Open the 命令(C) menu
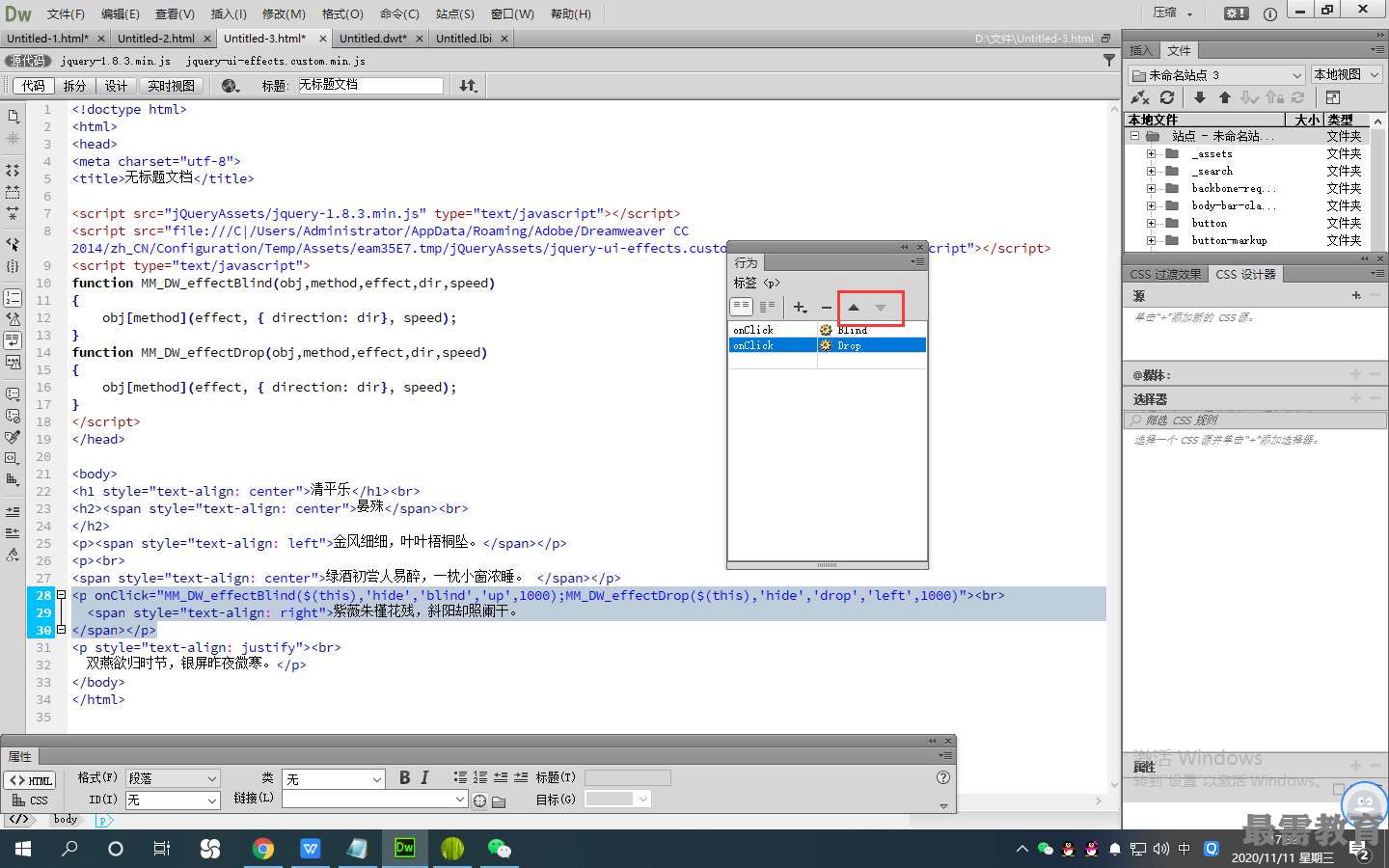The height and width of the screenshot is (868, 1389). coord(399,14)
